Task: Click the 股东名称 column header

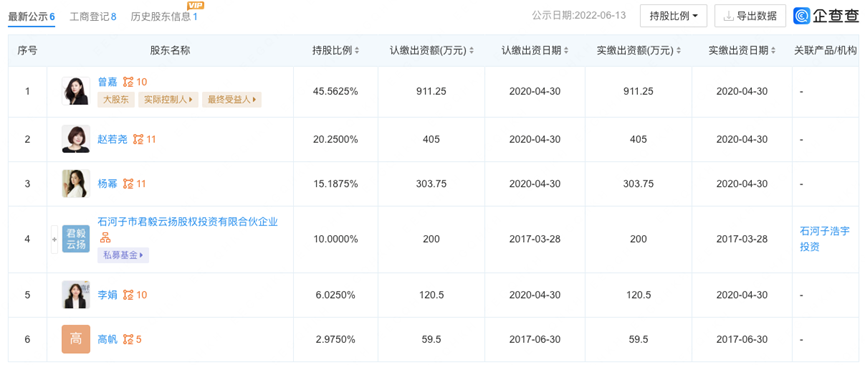Action: pos(170,51)
